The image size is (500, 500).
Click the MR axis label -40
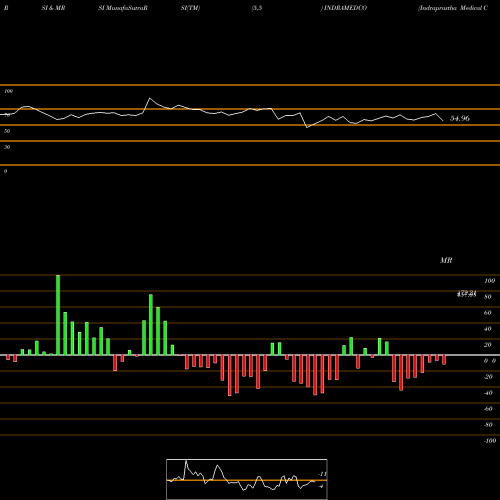click(x=488, y=393)
